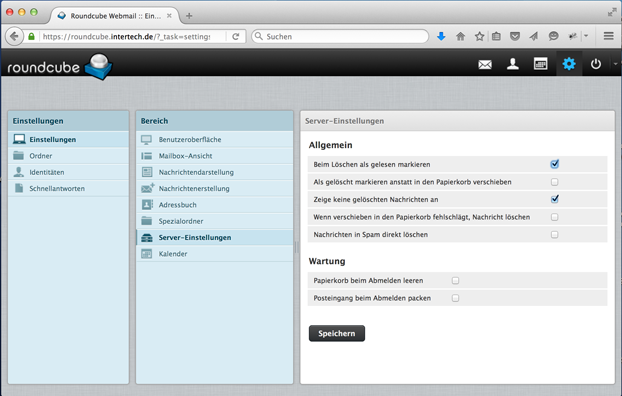Open Mailbox-Ansicht preferences
The width and height of the screenshot is (622, 396).
tap(215, 156)
